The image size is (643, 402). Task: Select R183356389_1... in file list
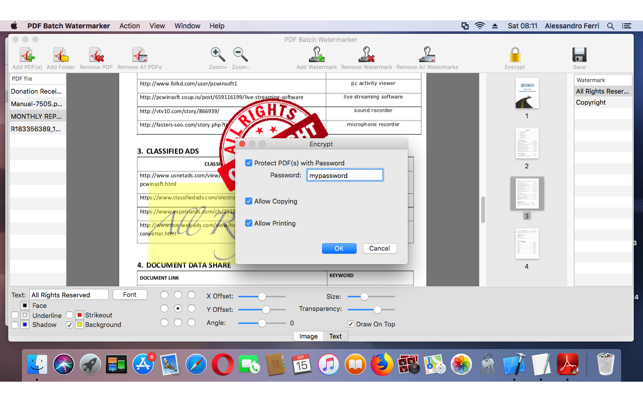point(37,129)
